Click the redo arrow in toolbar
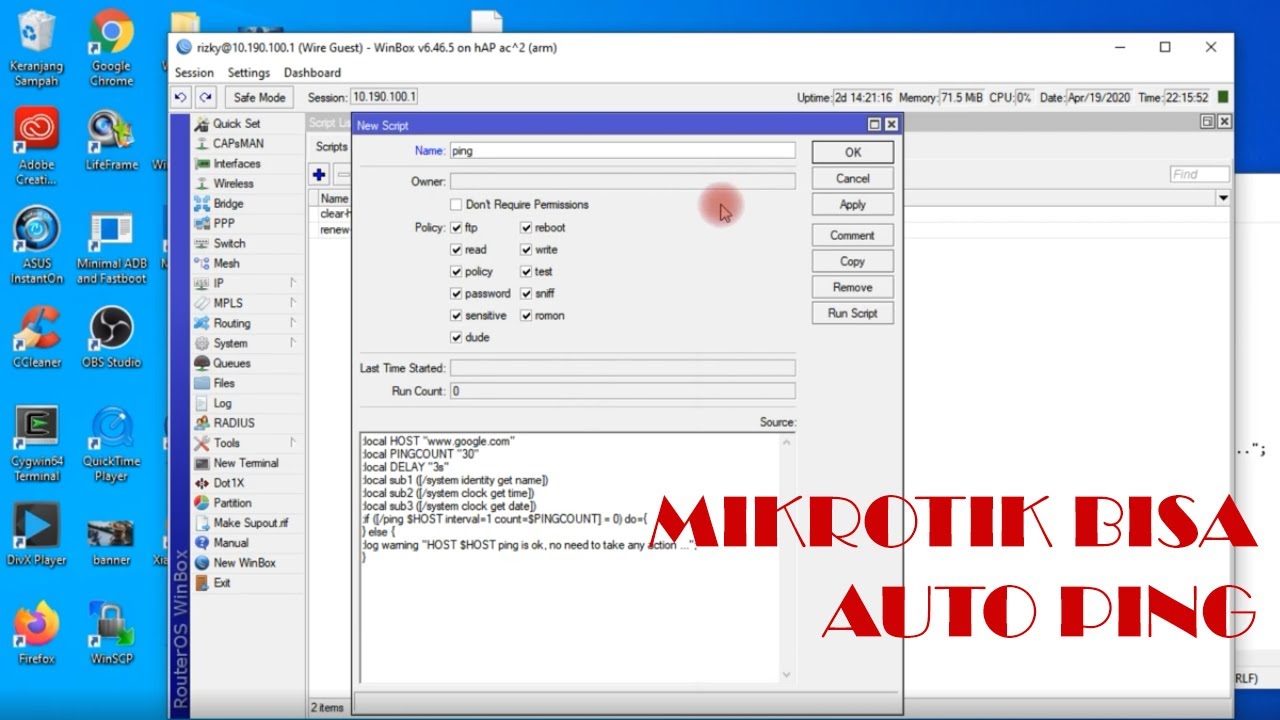1280x720 pixels. click(205, 97)
